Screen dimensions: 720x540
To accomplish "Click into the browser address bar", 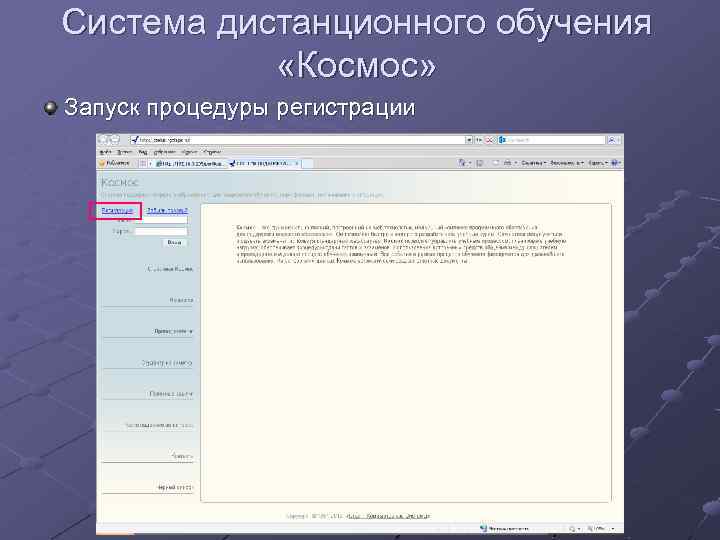I will (297, 140).
